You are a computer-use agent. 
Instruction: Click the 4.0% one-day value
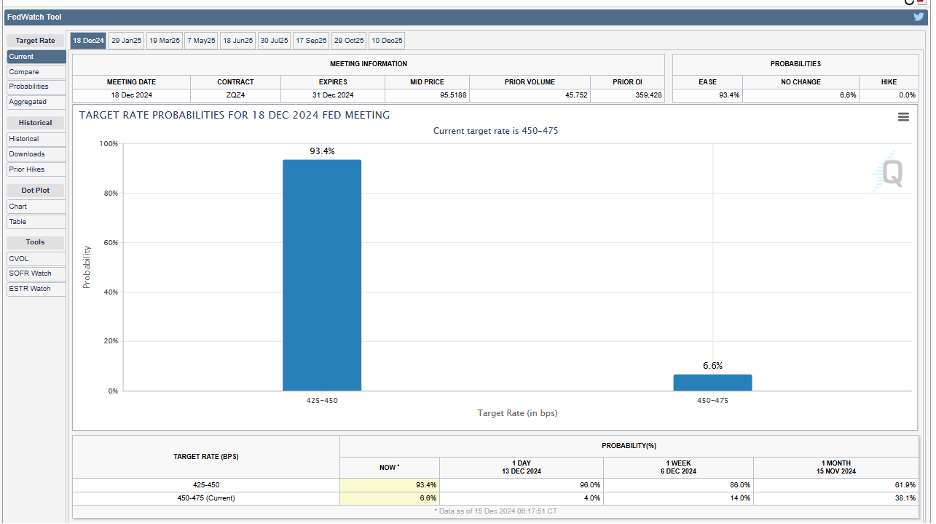pyautogui.click(x=592, y=498)
